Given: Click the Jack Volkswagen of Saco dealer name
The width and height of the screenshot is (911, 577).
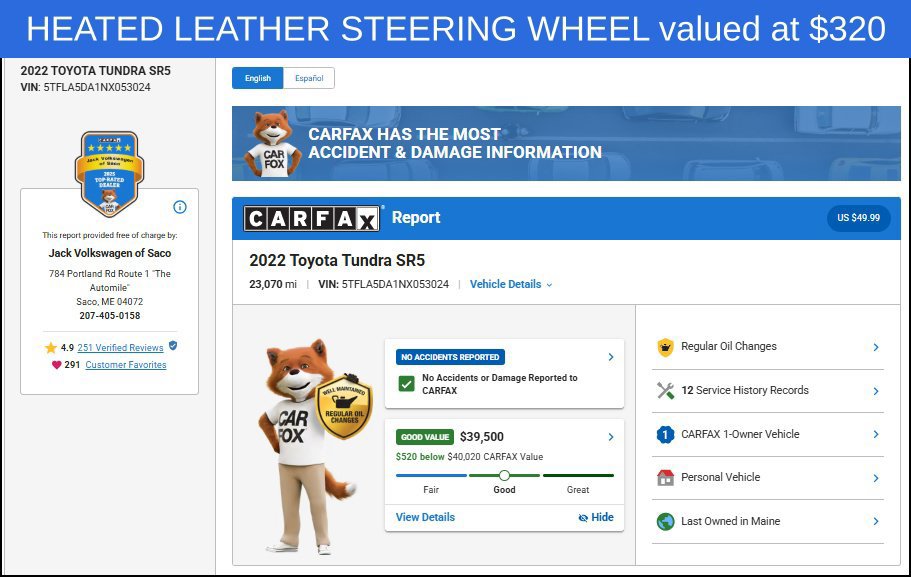Looking at the screenshot, I should (110, 253).
